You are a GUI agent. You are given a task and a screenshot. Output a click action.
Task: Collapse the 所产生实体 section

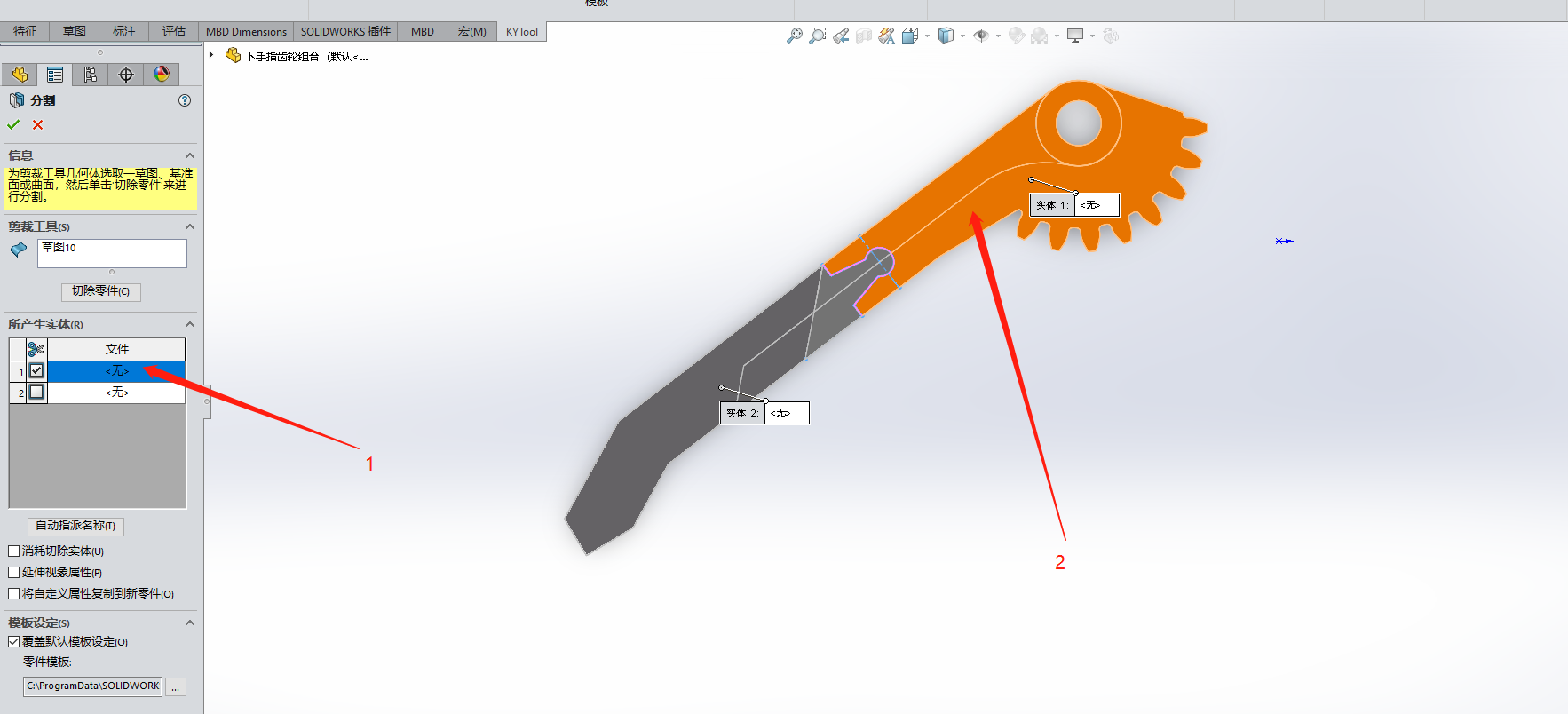pos(189,324)
